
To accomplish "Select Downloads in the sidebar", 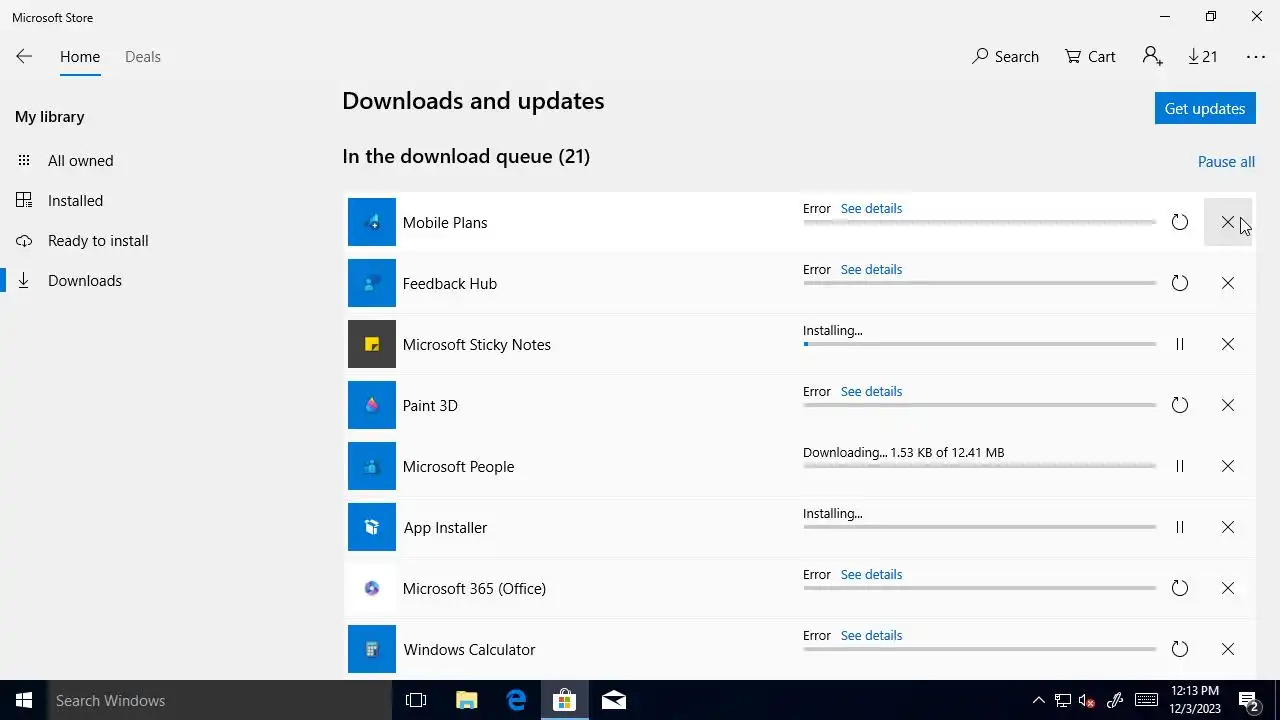I will (85, 280).
